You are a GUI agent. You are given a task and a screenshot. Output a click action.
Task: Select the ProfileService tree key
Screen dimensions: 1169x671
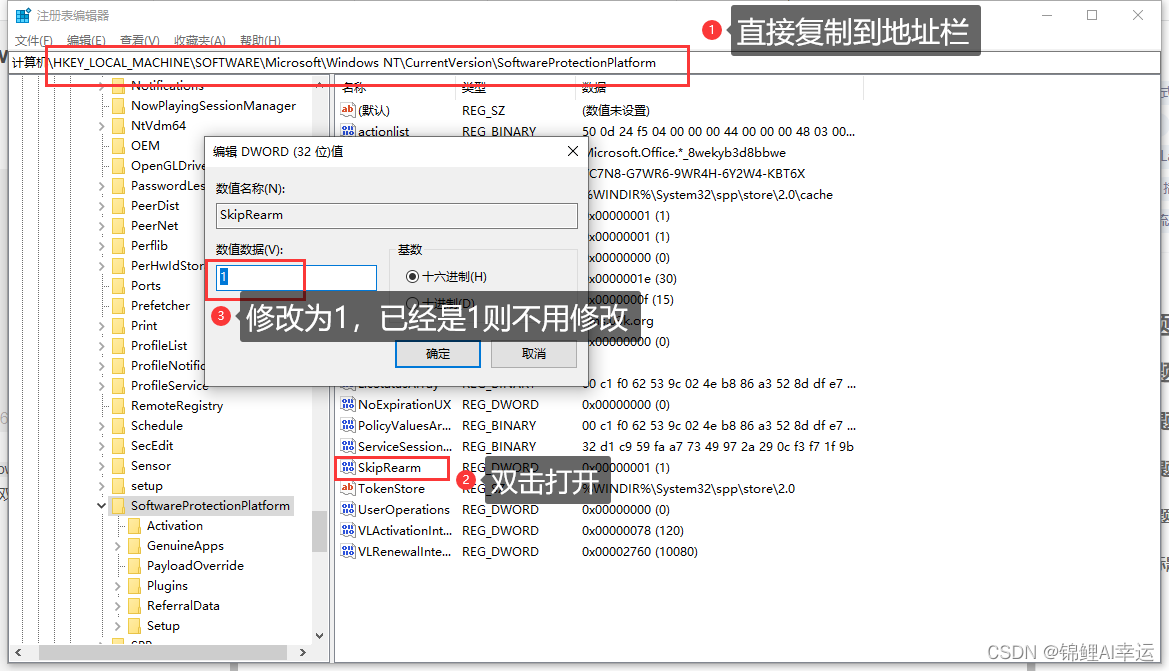[169, 385]
